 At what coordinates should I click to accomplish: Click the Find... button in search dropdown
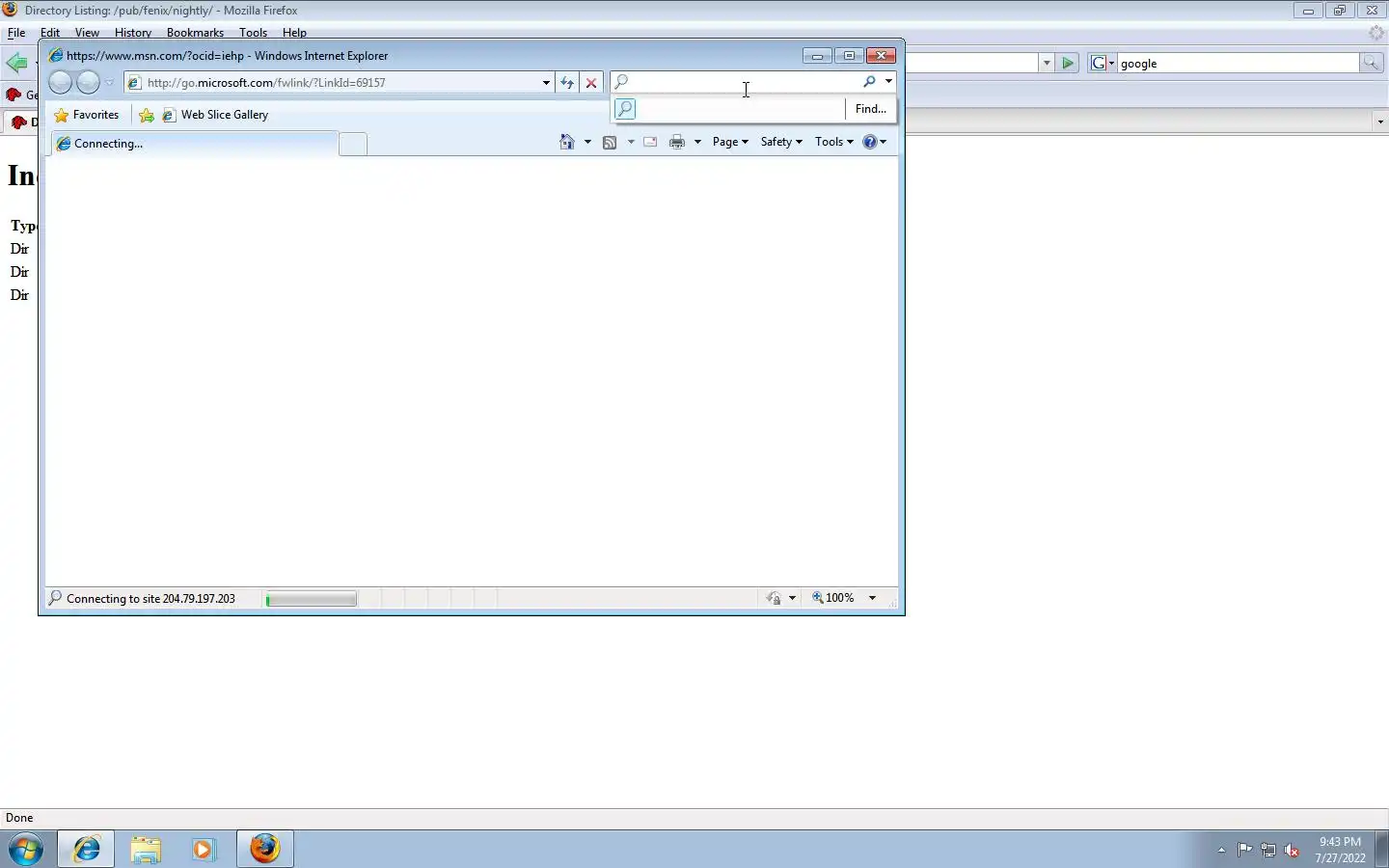871,109
